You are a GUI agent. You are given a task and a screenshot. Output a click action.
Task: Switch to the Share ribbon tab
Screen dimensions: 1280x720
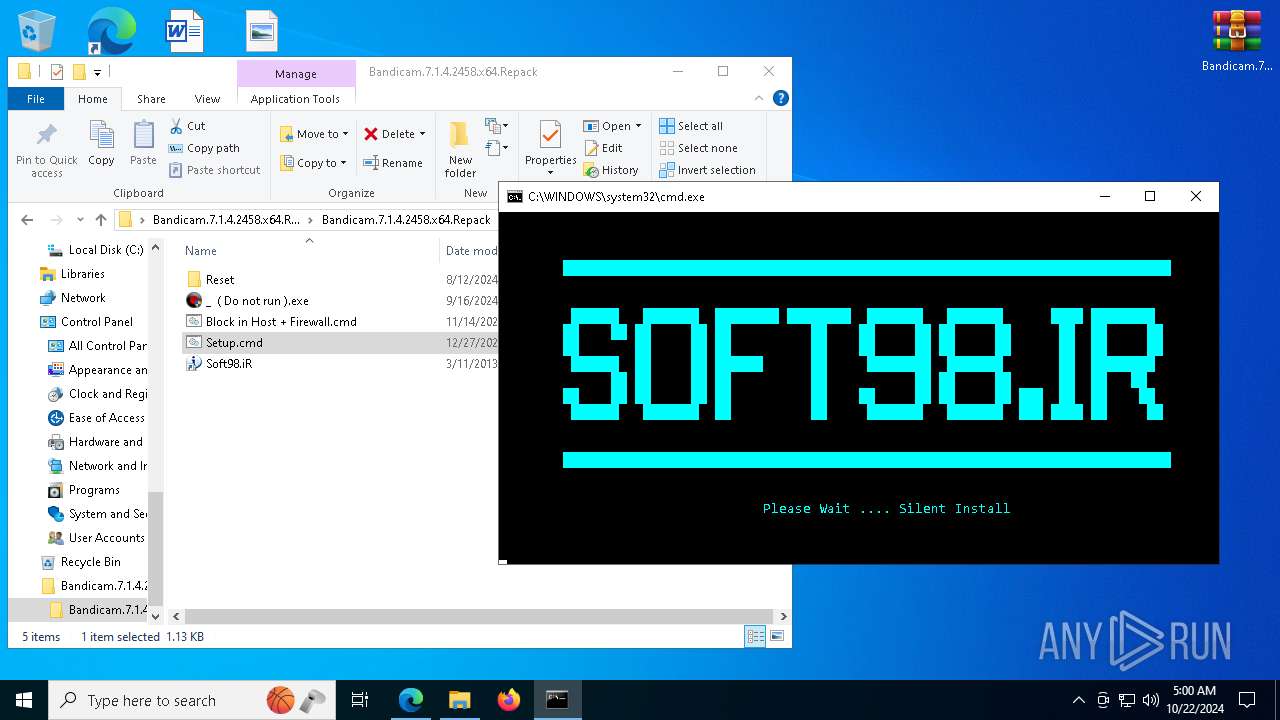(151, 99)
